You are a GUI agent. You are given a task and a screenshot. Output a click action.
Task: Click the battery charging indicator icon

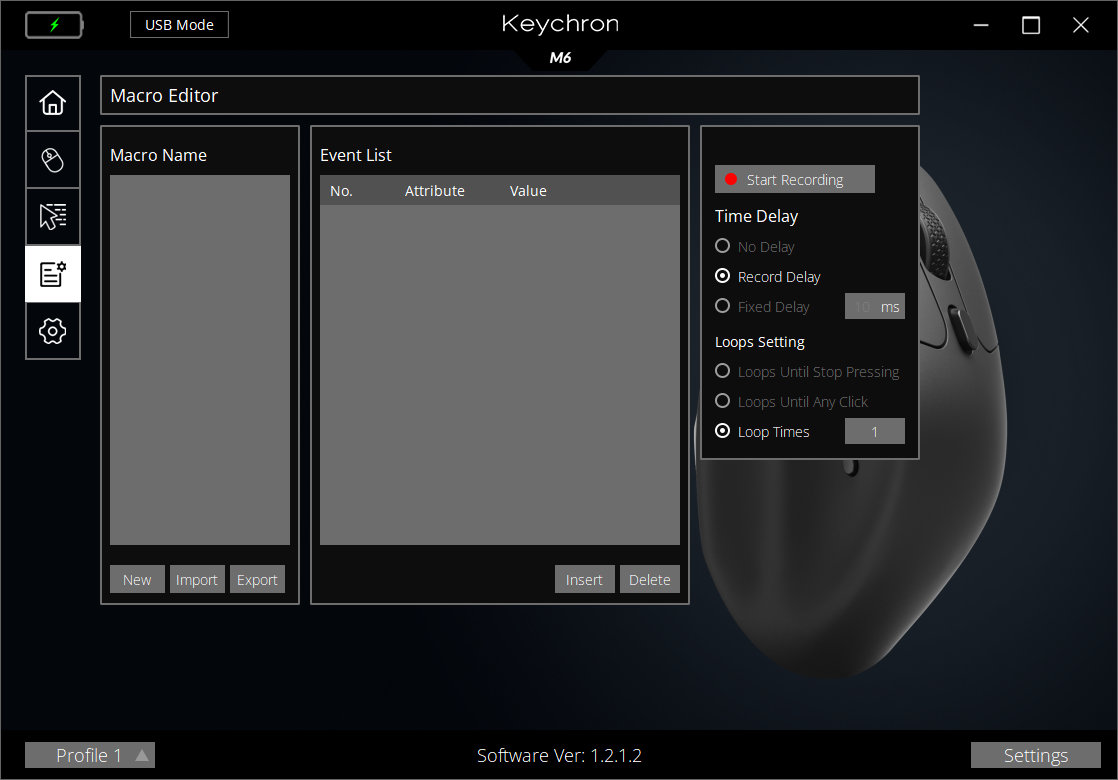coord(54,25)
